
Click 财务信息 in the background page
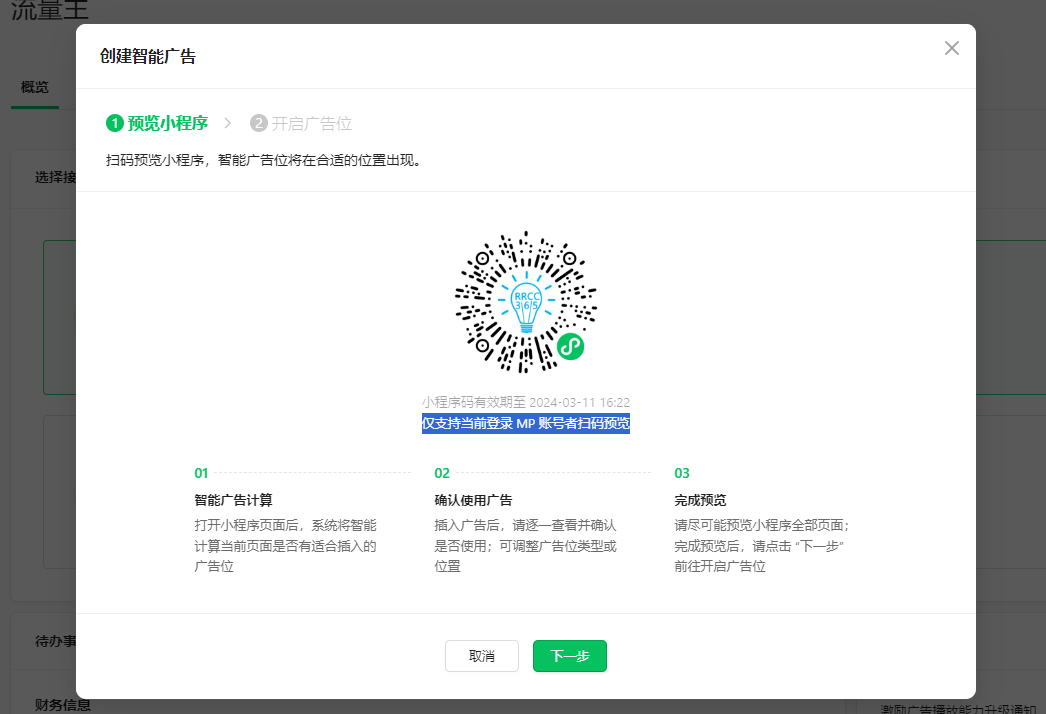point(63,705)
